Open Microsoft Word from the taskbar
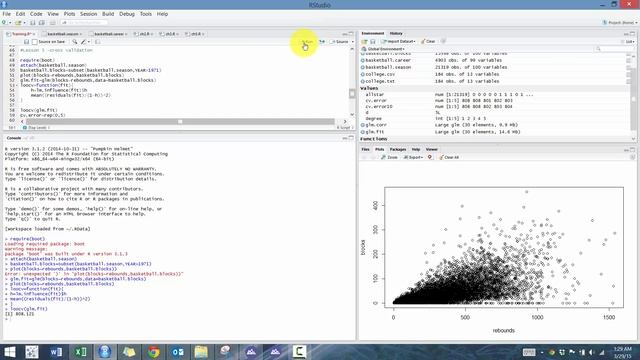 click(x=56, y=352)
